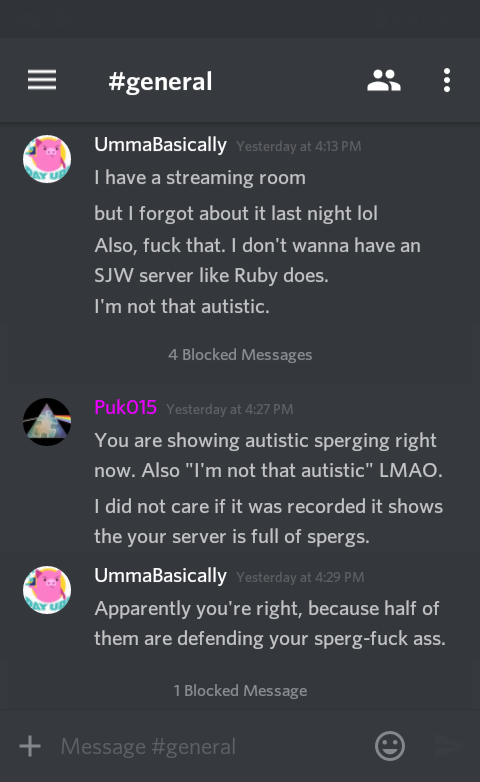The height and width of the screenshot is (782, 480).
Task: Select the first UmmaBasically username
Action: (161, 145)
